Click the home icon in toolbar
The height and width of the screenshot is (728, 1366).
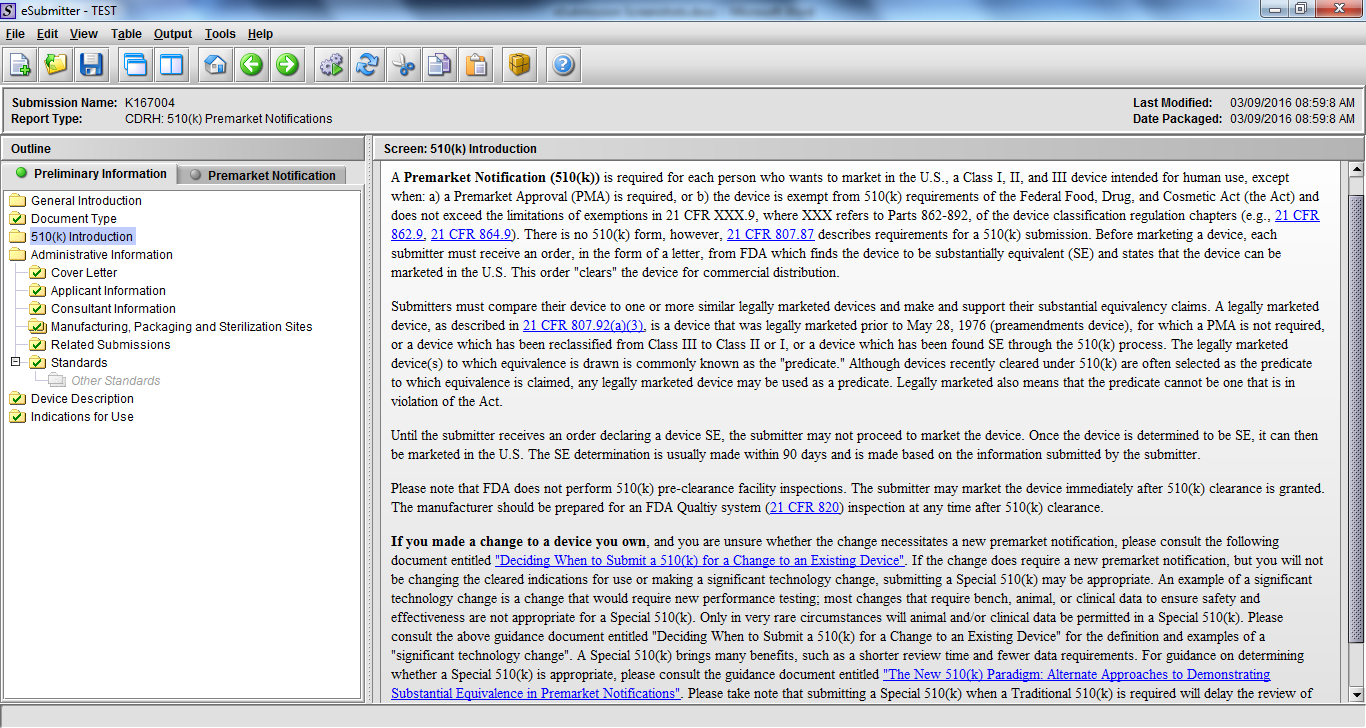click(215, 66)
